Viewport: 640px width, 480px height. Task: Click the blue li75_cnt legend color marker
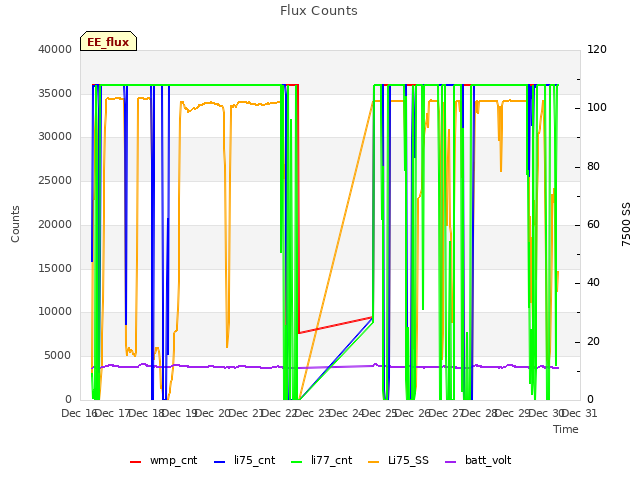click(220, 462)
